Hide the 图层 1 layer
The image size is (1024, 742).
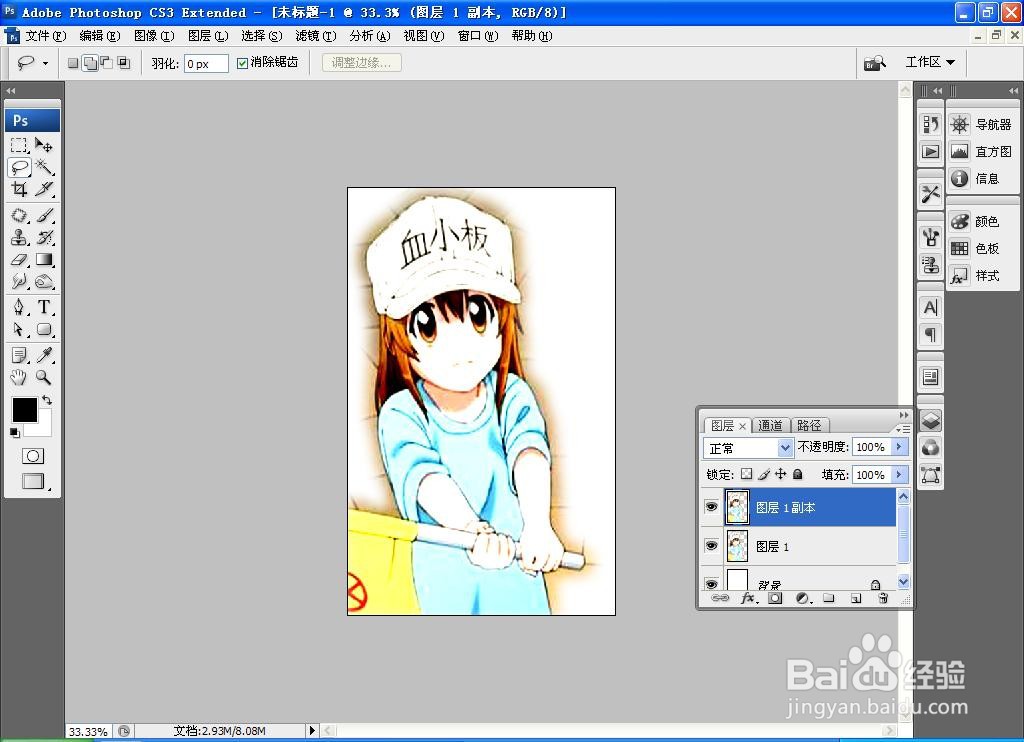pos(712,545)
